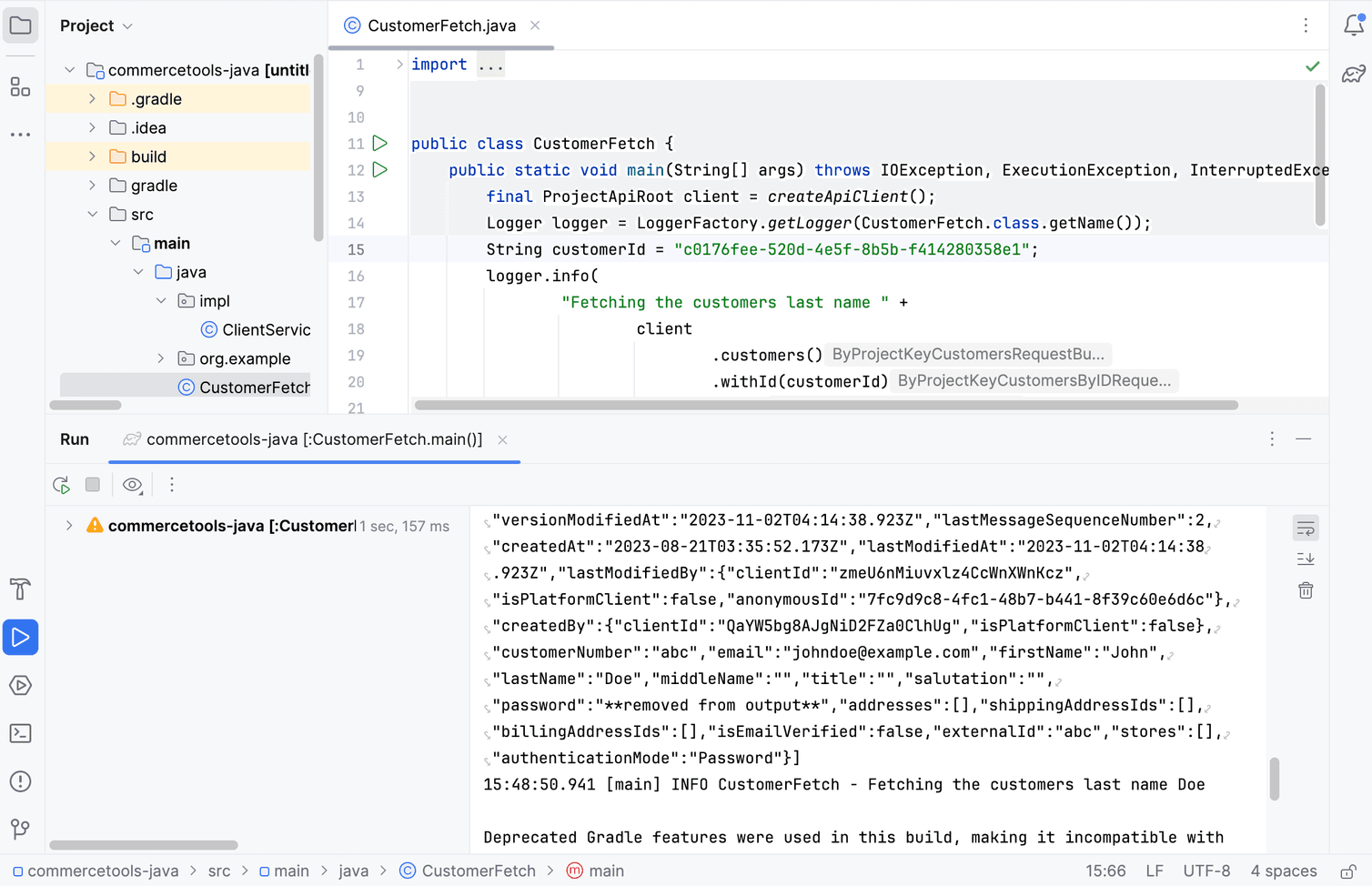
Task: Collapse the commercetools-java project root
Action: pos(70,70)
